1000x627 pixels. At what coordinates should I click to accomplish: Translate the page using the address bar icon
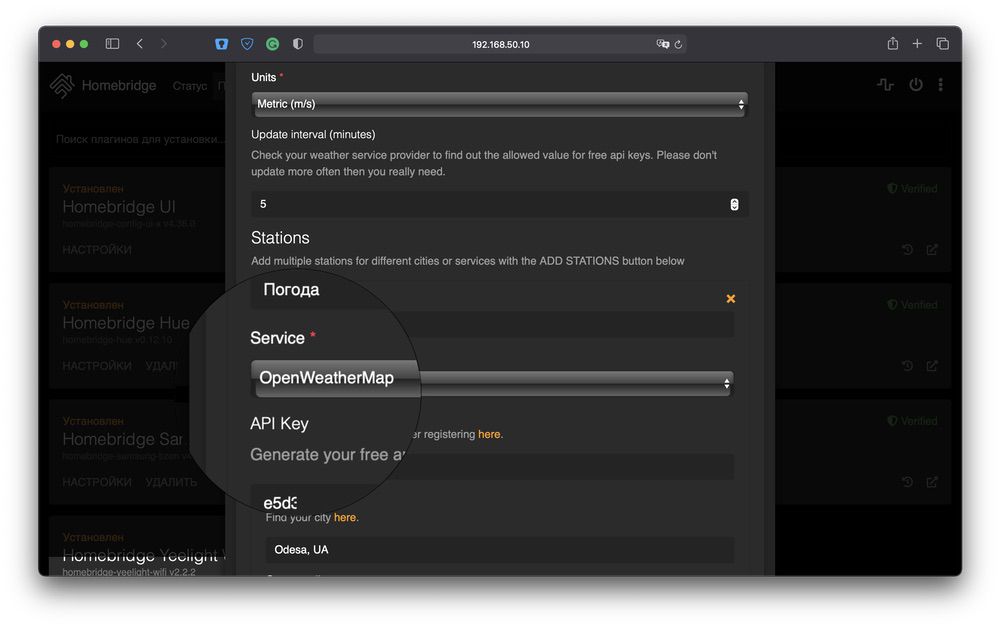(x=663, y=44)
